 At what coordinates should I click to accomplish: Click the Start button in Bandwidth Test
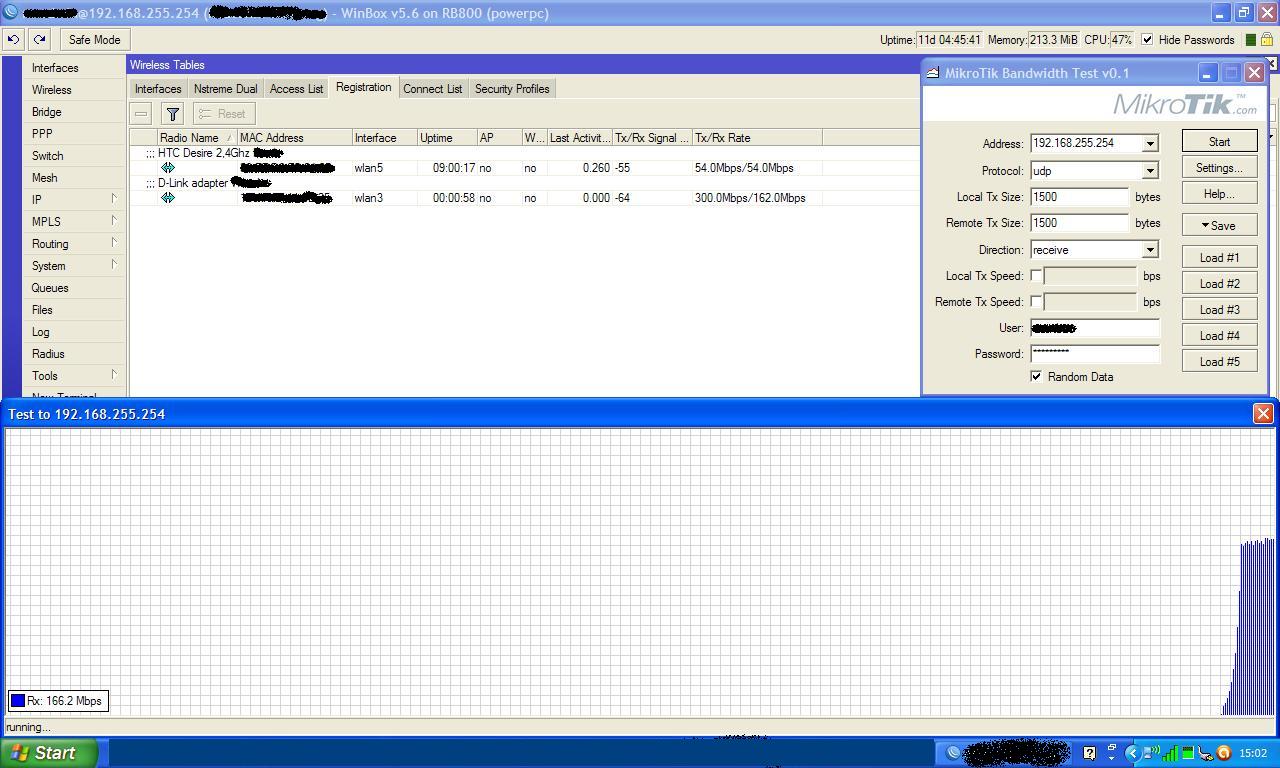(1219, 141)
